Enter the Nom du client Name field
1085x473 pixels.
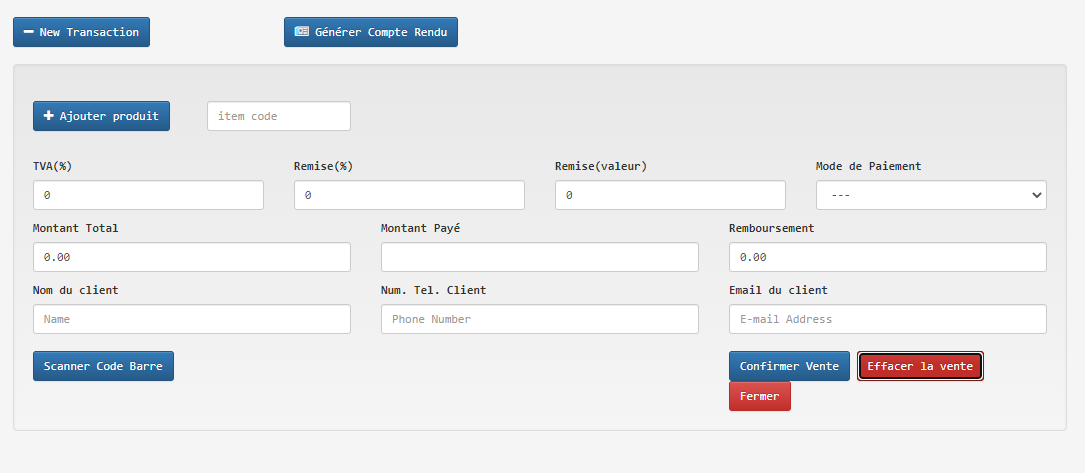[191, 319]
